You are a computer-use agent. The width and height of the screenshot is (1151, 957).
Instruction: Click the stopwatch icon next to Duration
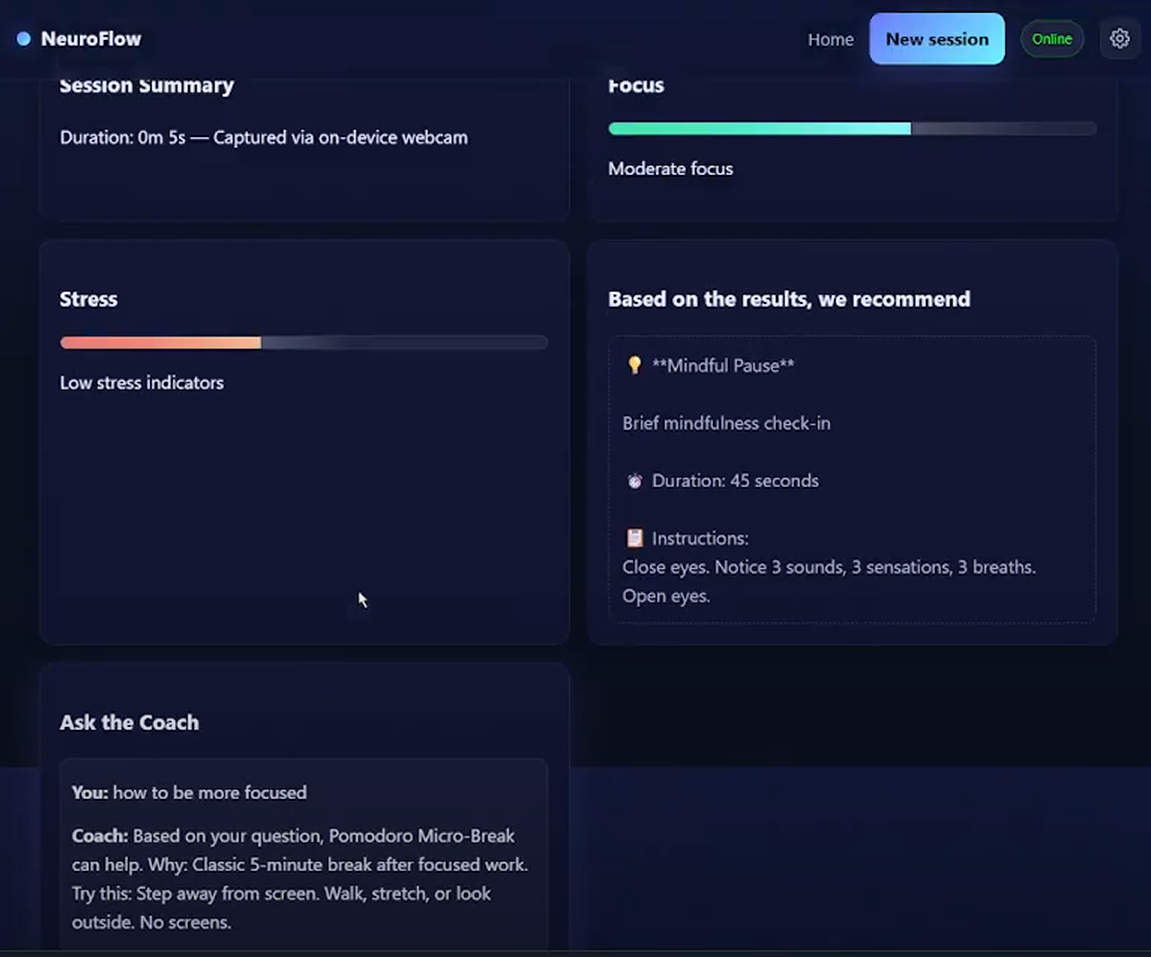tap(634, 480)
